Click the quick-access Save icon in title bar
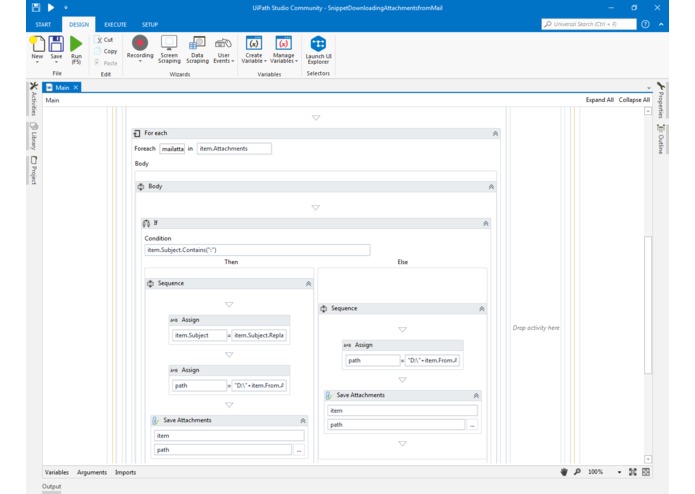The height and width of the screenshot is (494, 695). click(36, 8)
